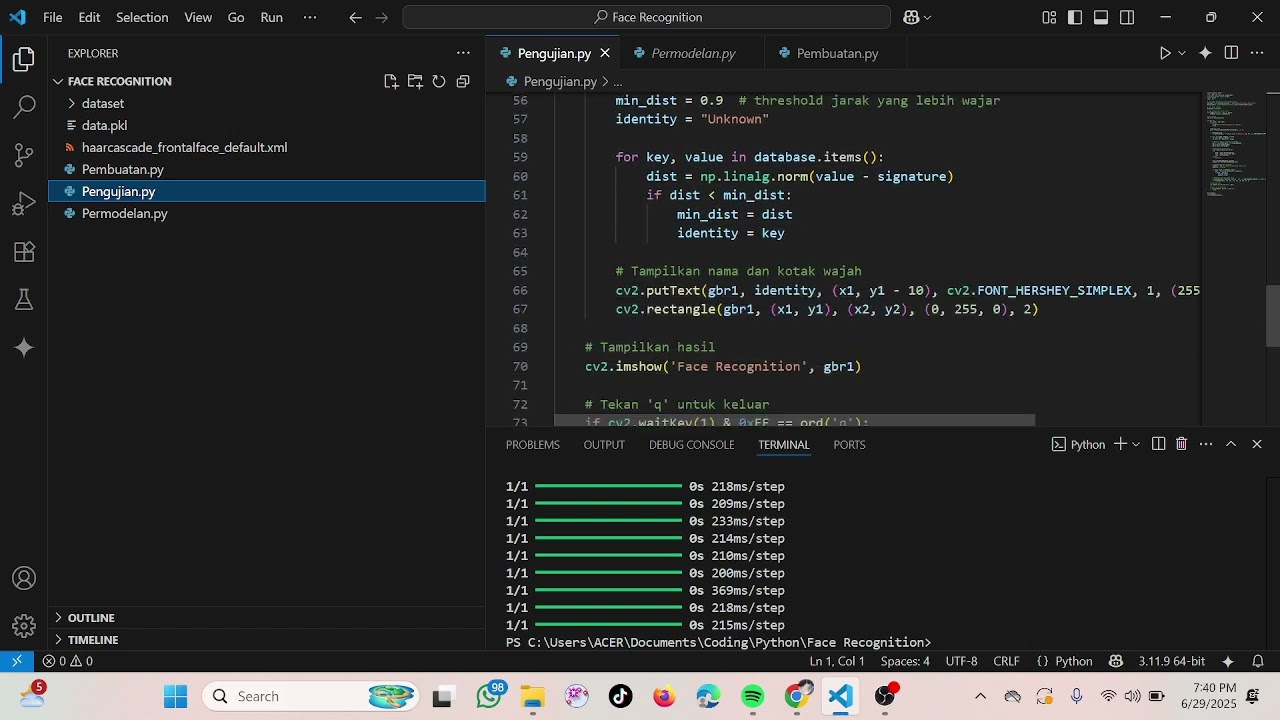The image size is (1280, 720).
Task: Click the editor vertical scrollbar thumb
Action: point(1273,315)
